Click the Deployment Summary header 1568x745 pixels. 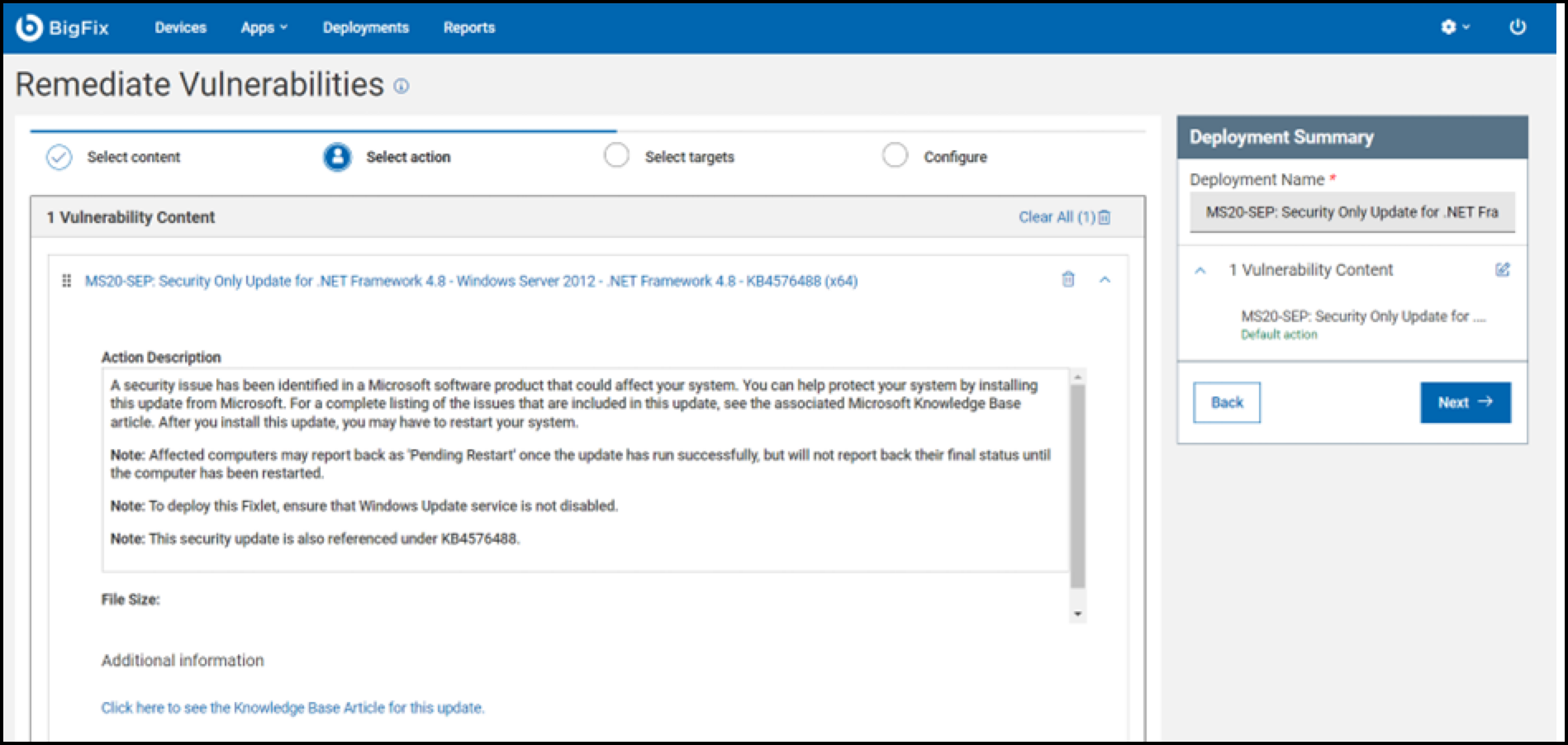1352,137
